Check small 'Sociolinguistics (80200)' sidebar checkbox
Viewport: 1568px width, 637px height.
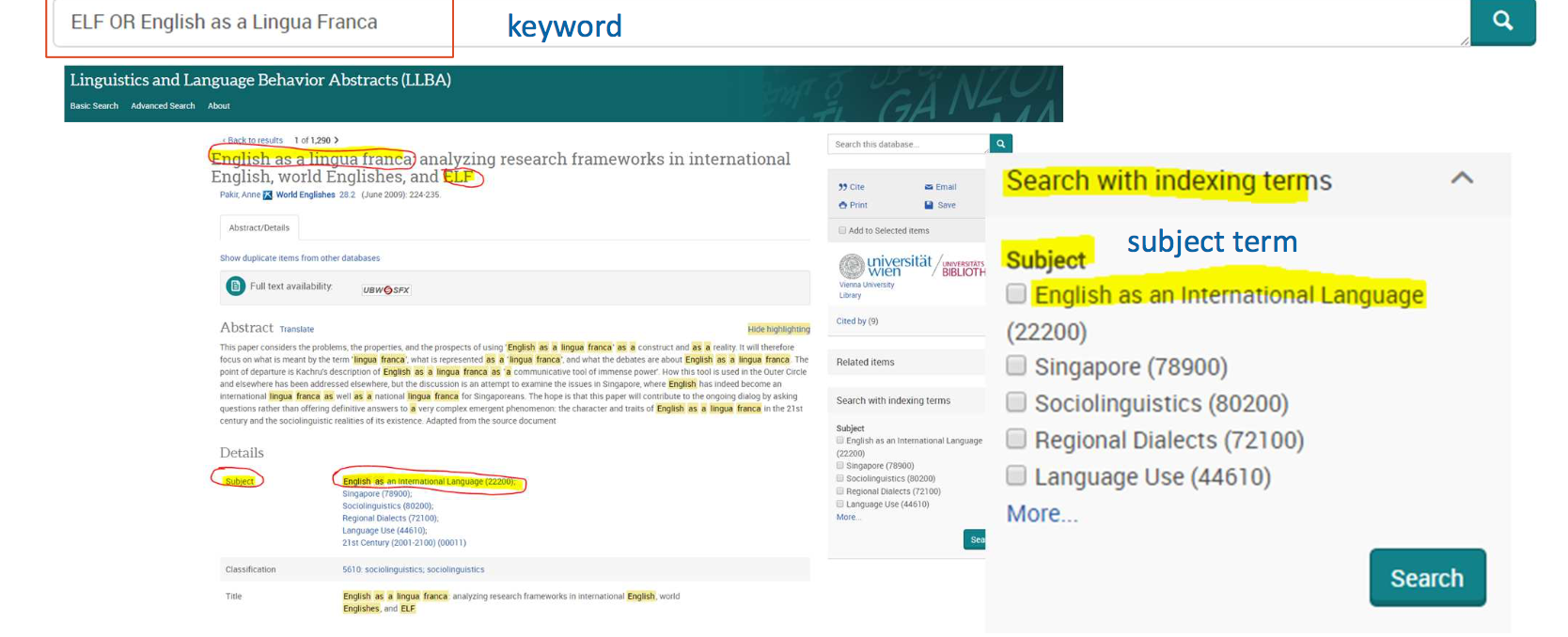(x=840, y=478)
